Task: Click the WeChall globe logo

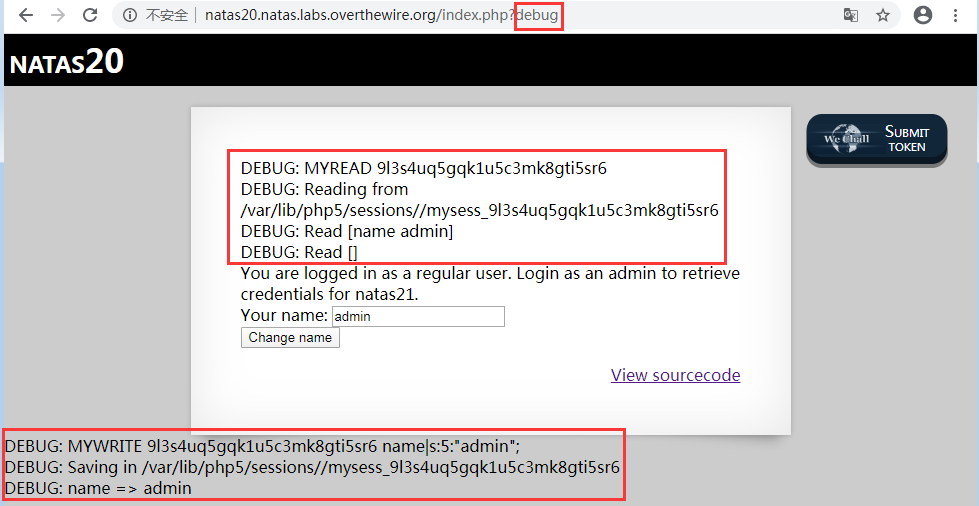Action: click(847, 138)
